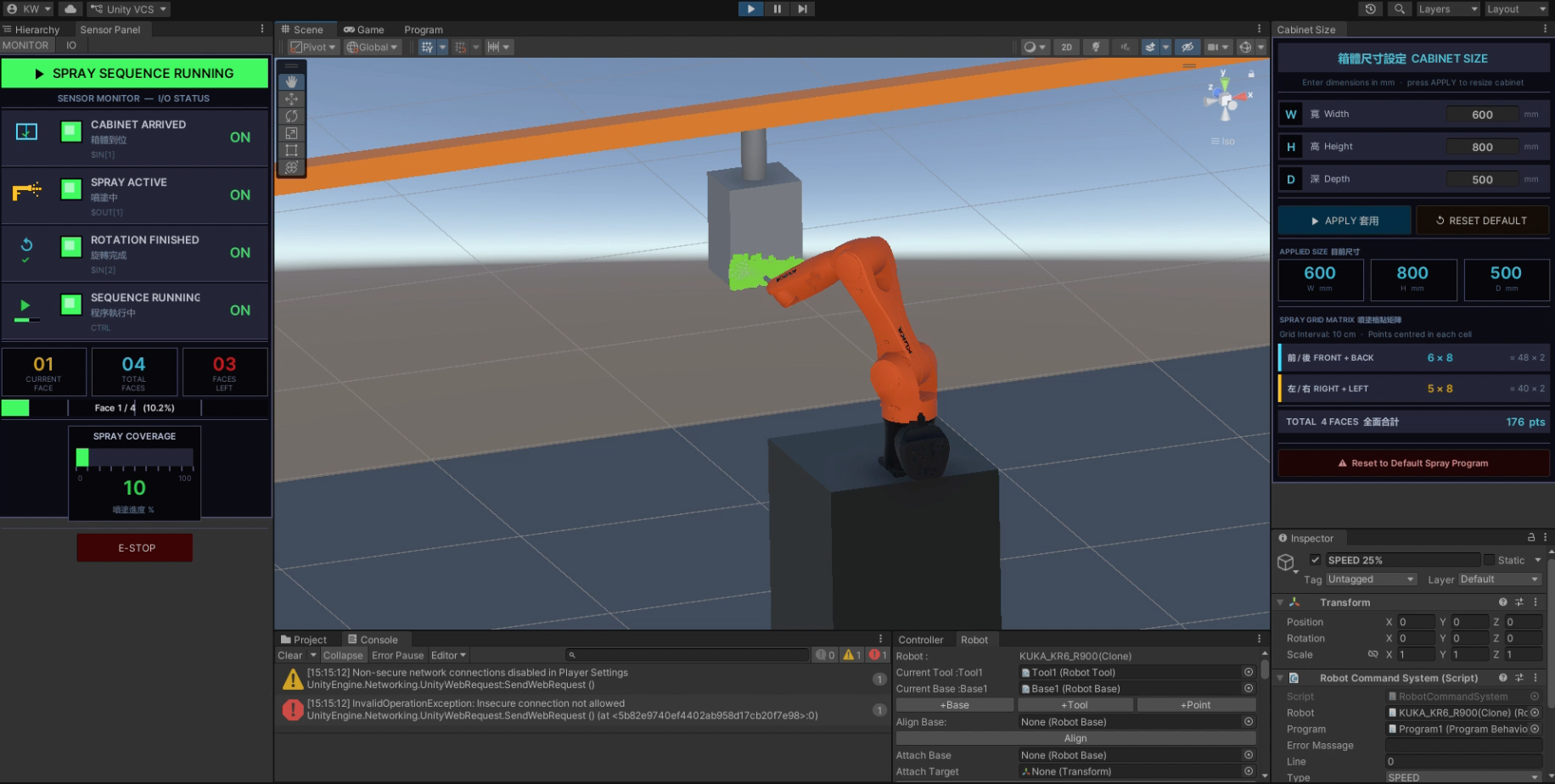Open the Tag Untagged dropdown

[1371, 580]
